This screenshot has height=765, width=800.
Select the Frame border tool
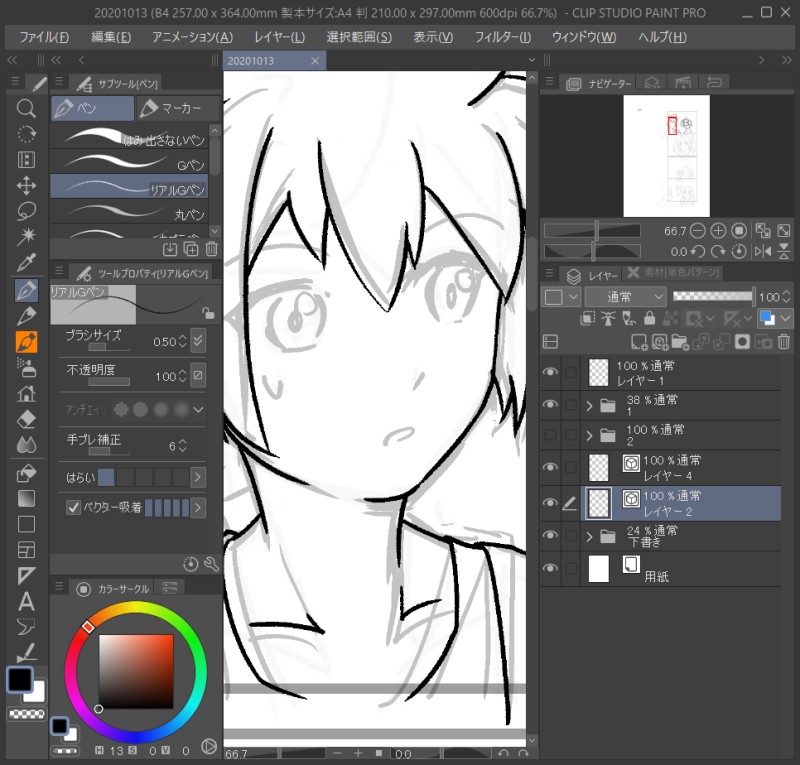tap(26, 550)
